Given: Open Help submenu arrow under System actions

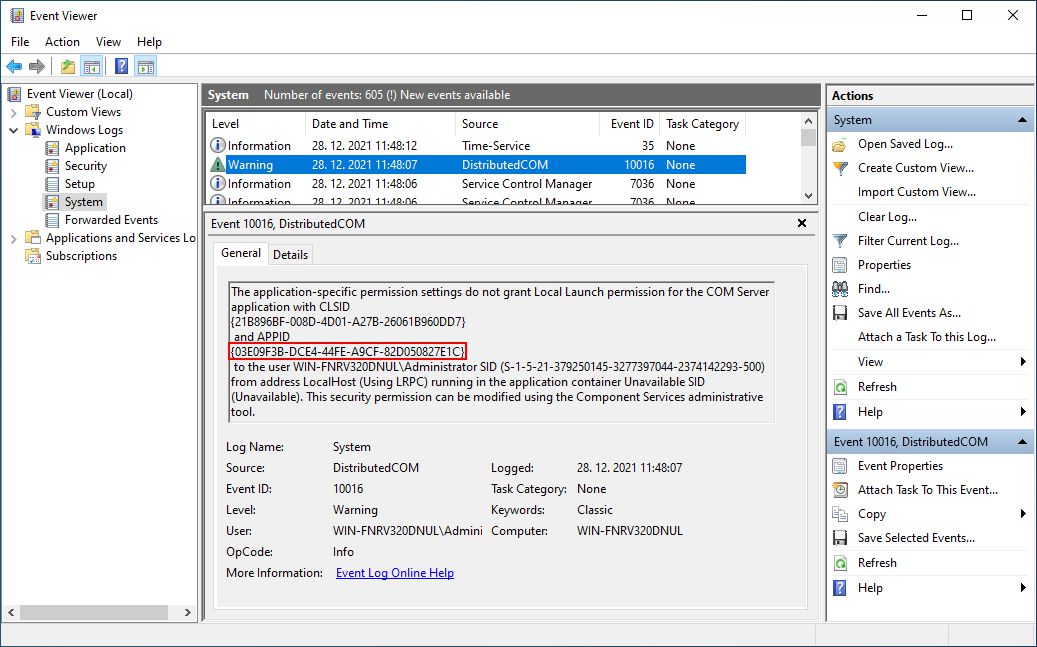Looking at the screenshot, I should pos(1023,411).
